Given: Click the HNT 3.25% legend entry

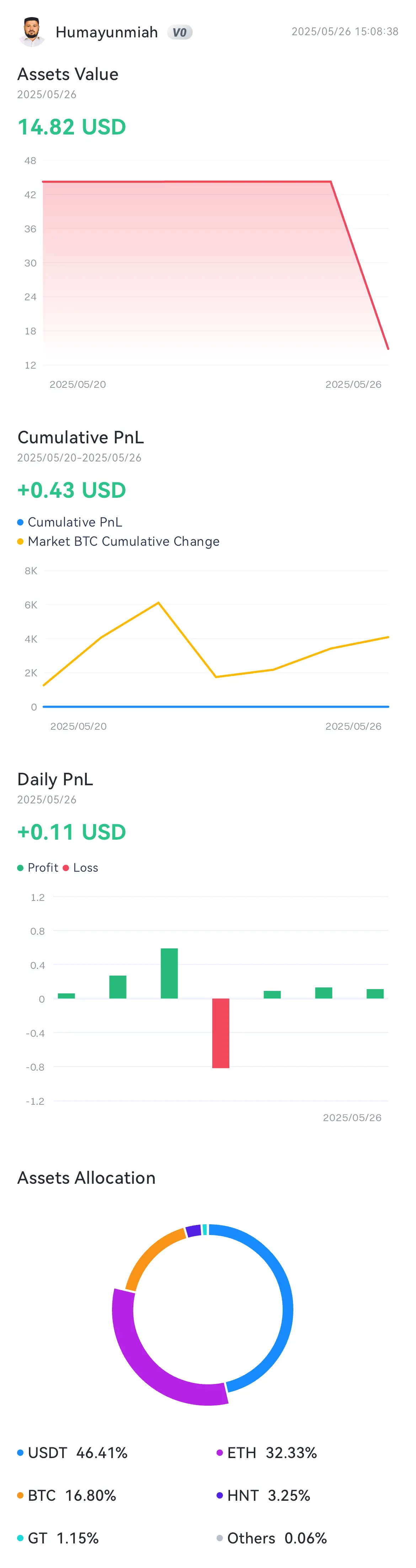Looking at the screenshot, I should click(x=263, y=1495).
